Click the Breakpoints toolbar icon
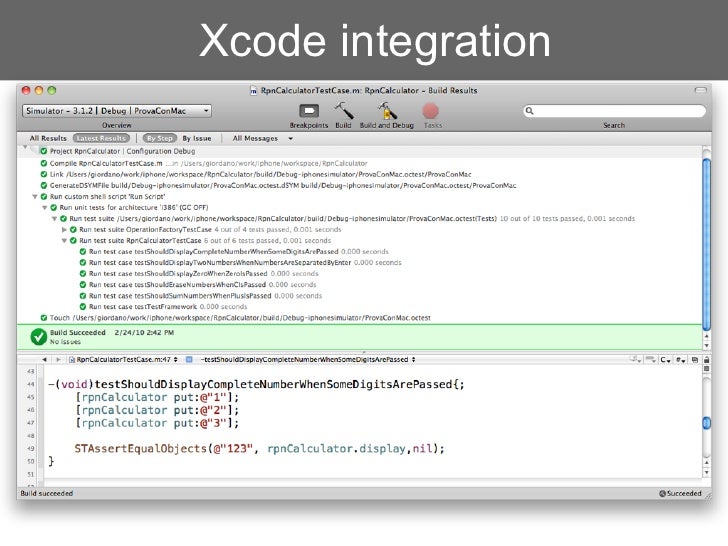728x546 pixels. point(309,111)
